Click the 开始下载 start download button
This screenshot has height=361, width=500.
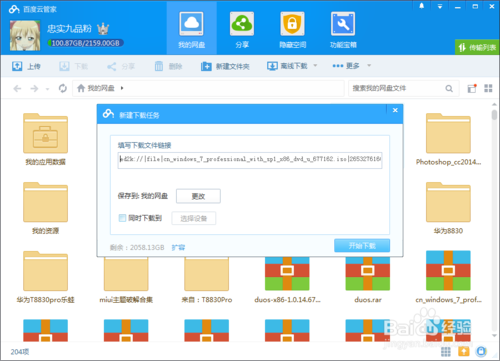(x=362, y=246)
